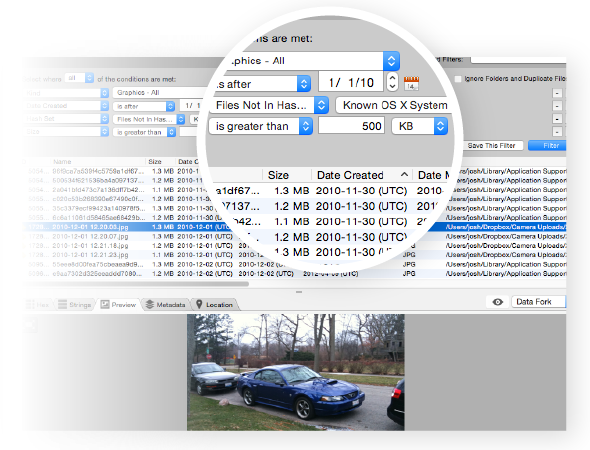
Task: Select file 6c6a11081d59465ae68429b...
Action: (x=99, y=217)
